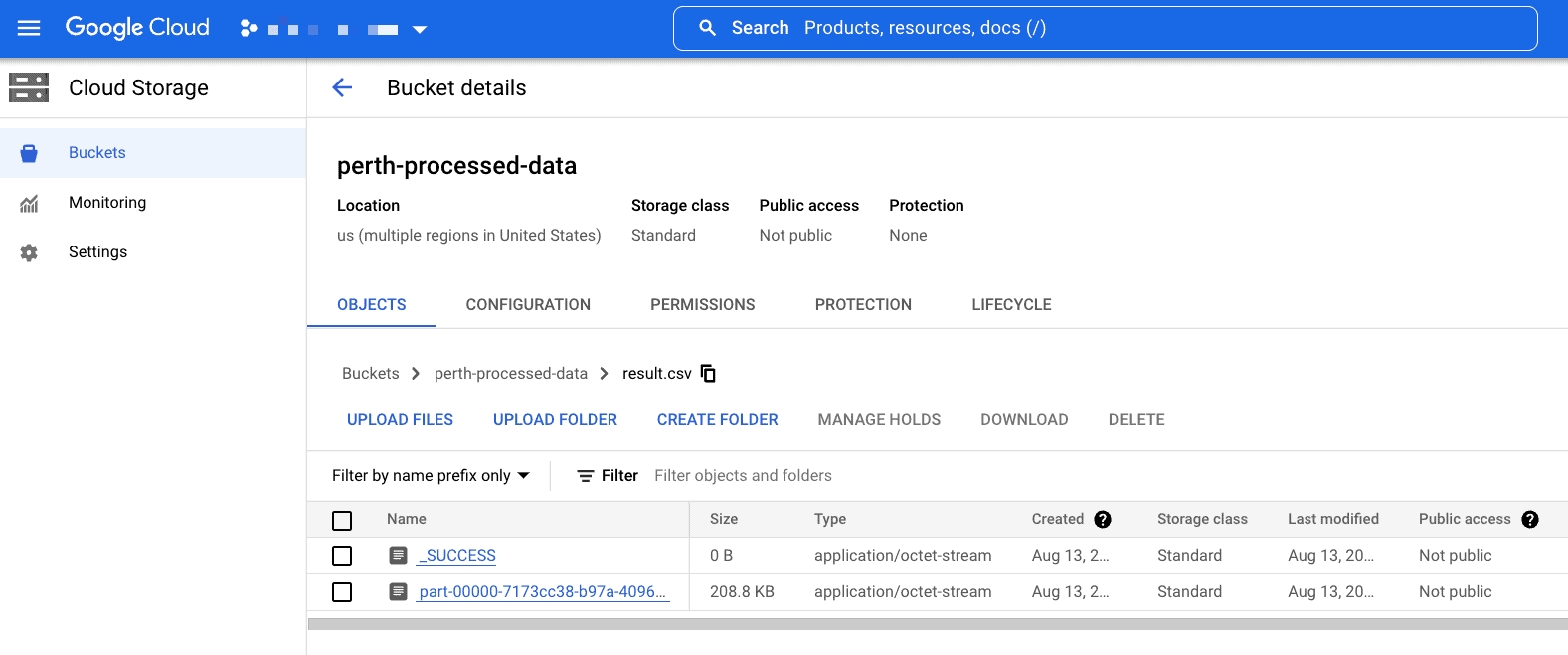Open the _SUCCESS file link

[457, 556]
